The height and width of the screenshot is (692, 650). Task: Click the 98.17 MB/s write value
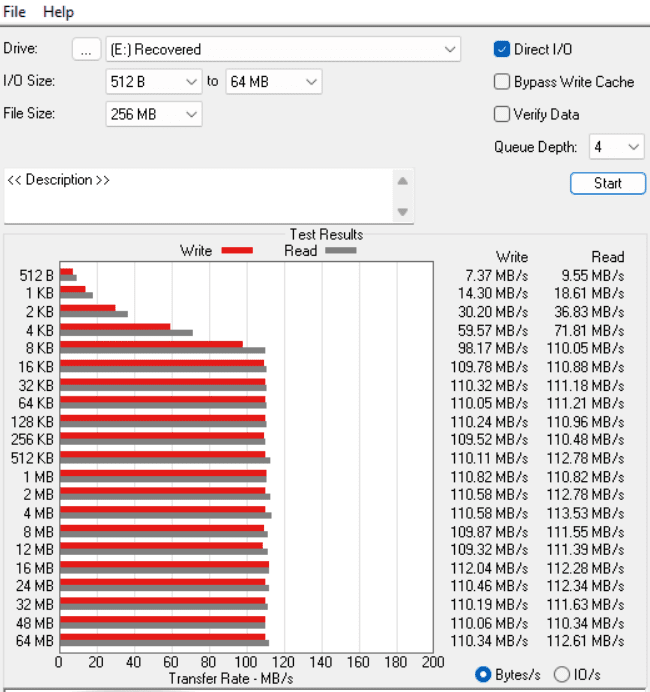(493, 349)
